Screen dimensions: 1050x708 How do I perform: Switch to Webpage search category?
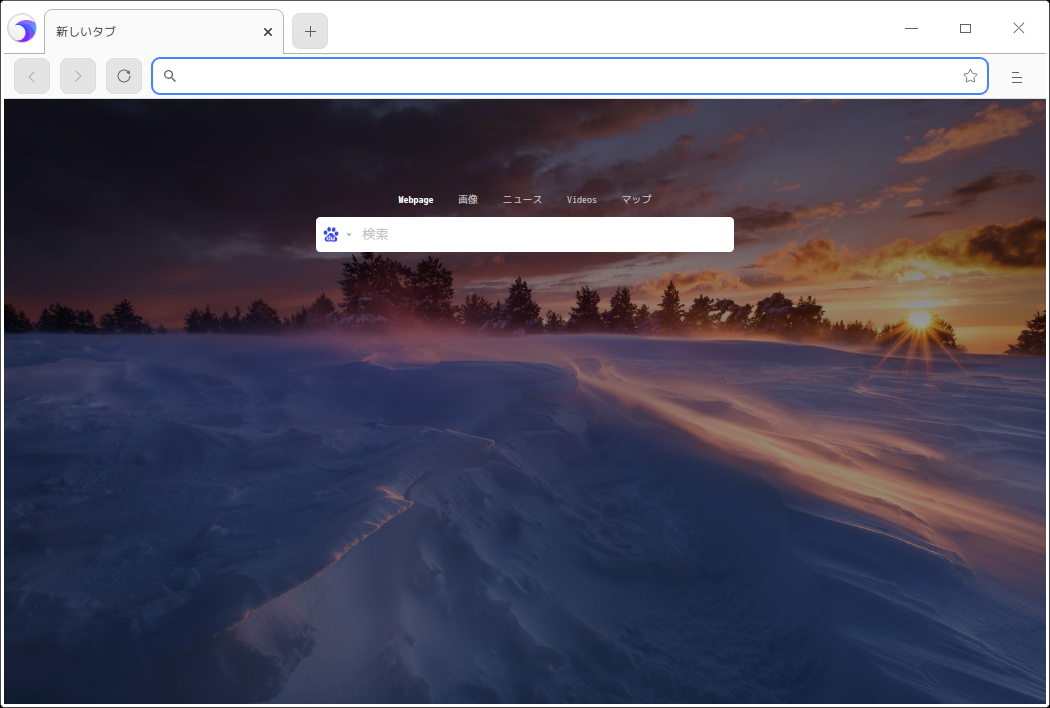(x=416, y=200)
